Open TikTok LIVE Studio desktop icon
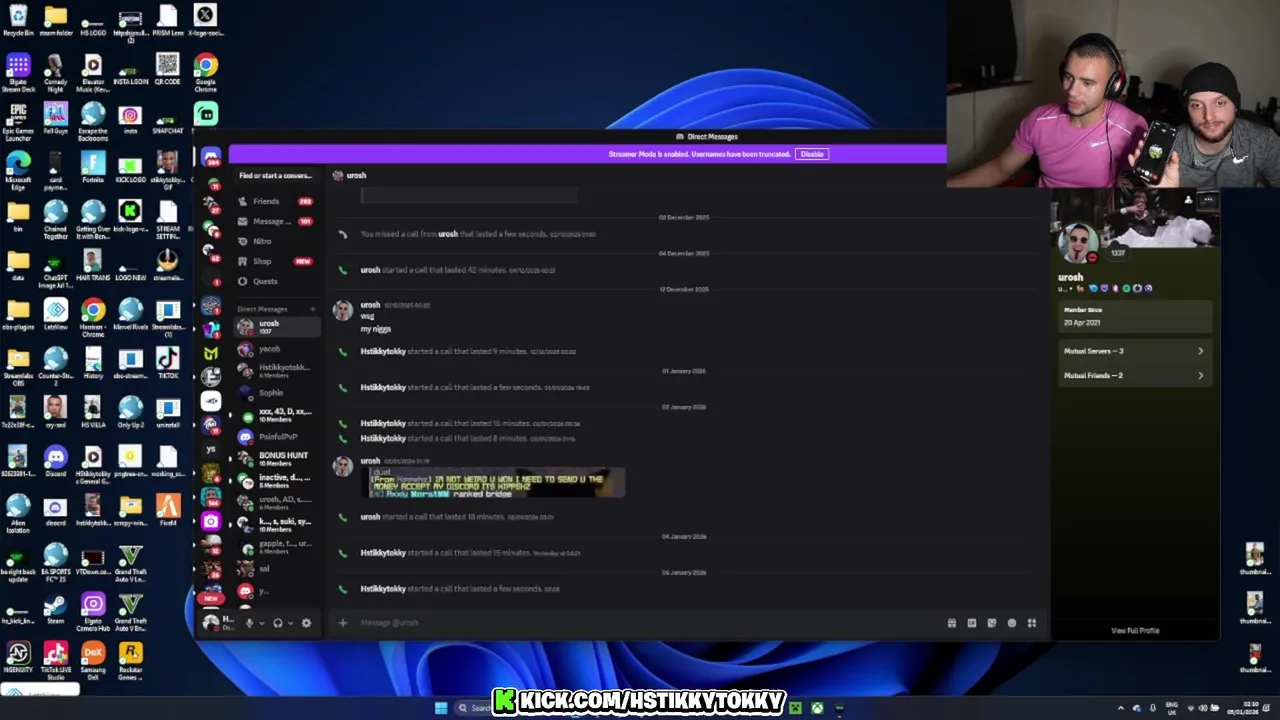This screenshot has width=1280, height=720. click(x=56, y=661)
